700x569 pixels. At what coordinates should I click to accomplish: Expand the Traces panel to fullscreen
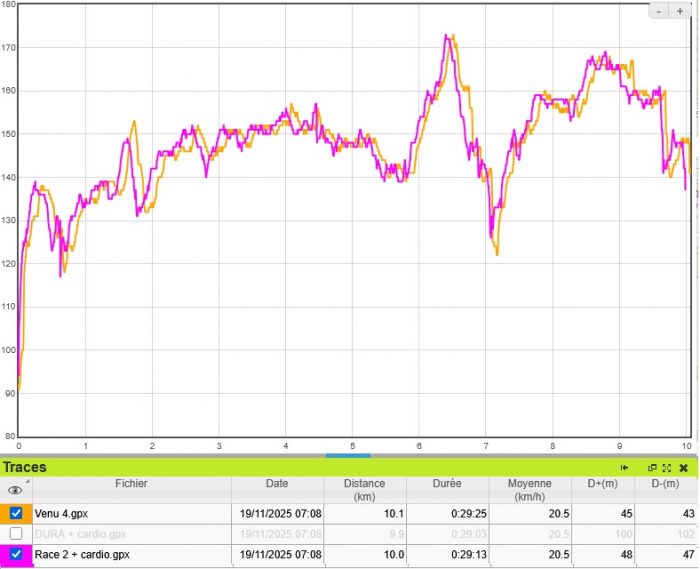click(x=666, y=467)
